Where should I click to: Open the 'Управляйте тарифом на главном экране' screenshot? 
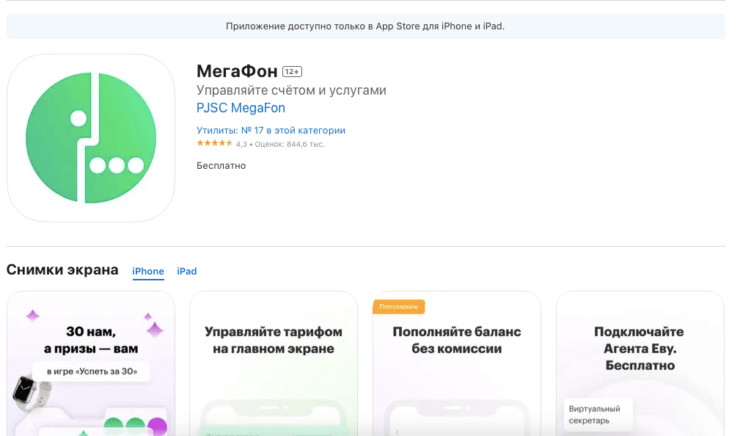(273, 363)
